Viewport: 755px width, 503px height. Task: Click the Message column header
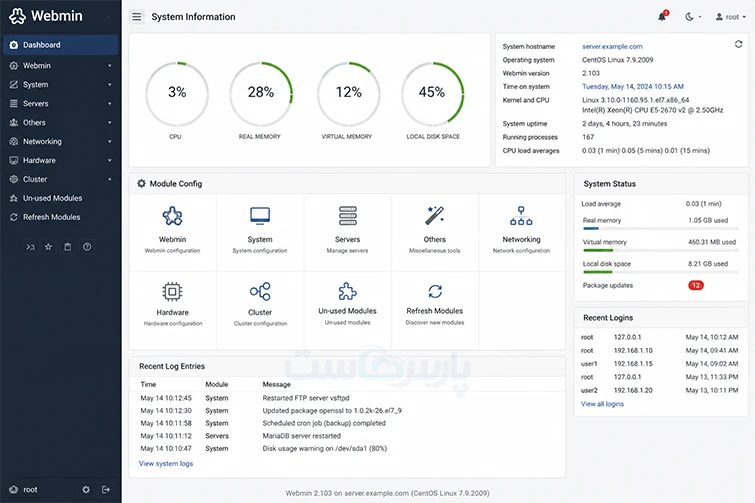coord(276,384)
